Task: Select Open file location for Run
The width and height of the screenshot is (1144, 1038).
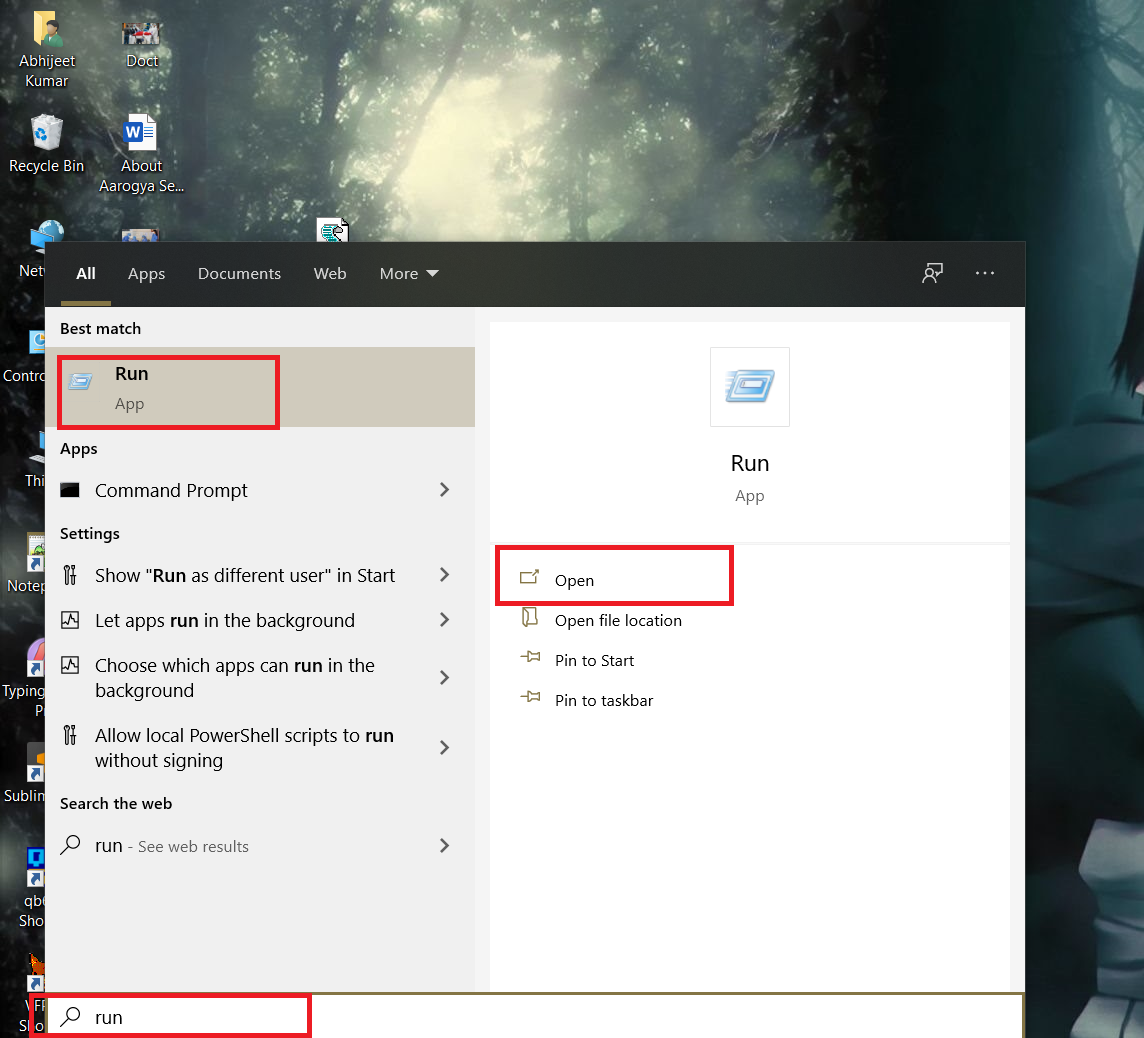Action: pyautogui.click(x=618, y=620)
